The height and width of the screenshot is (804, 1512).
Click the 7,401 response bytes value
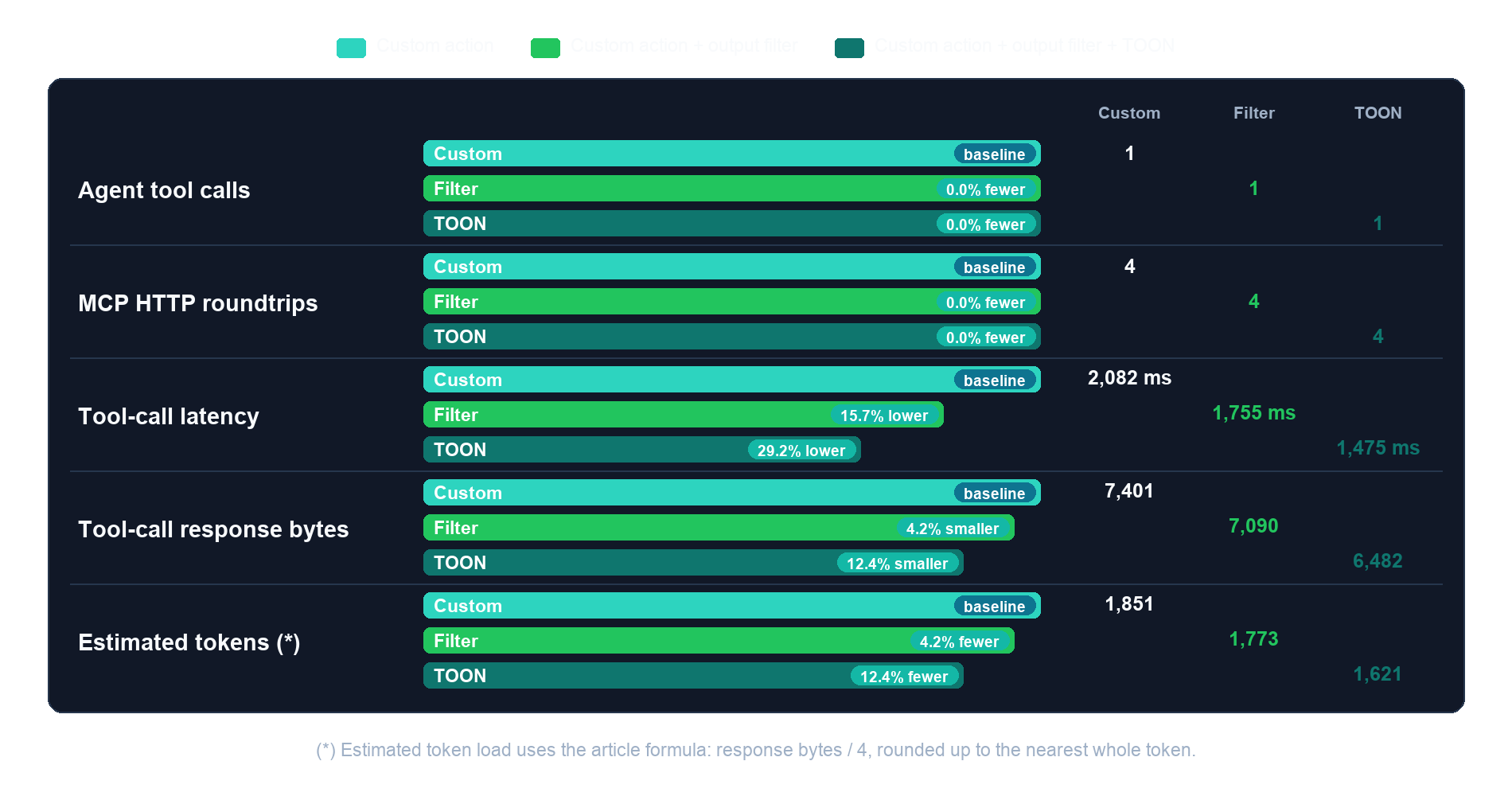pos(1129,491)
